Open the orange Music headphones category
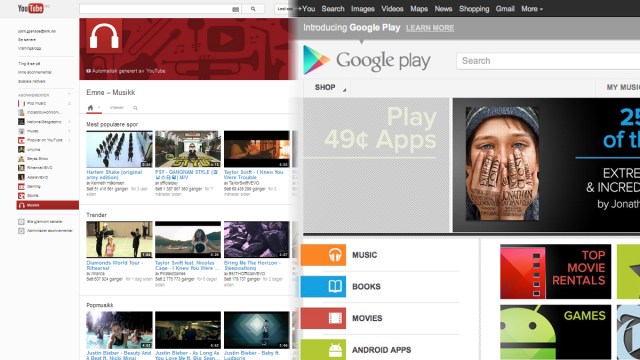 [x=323, y=255]
